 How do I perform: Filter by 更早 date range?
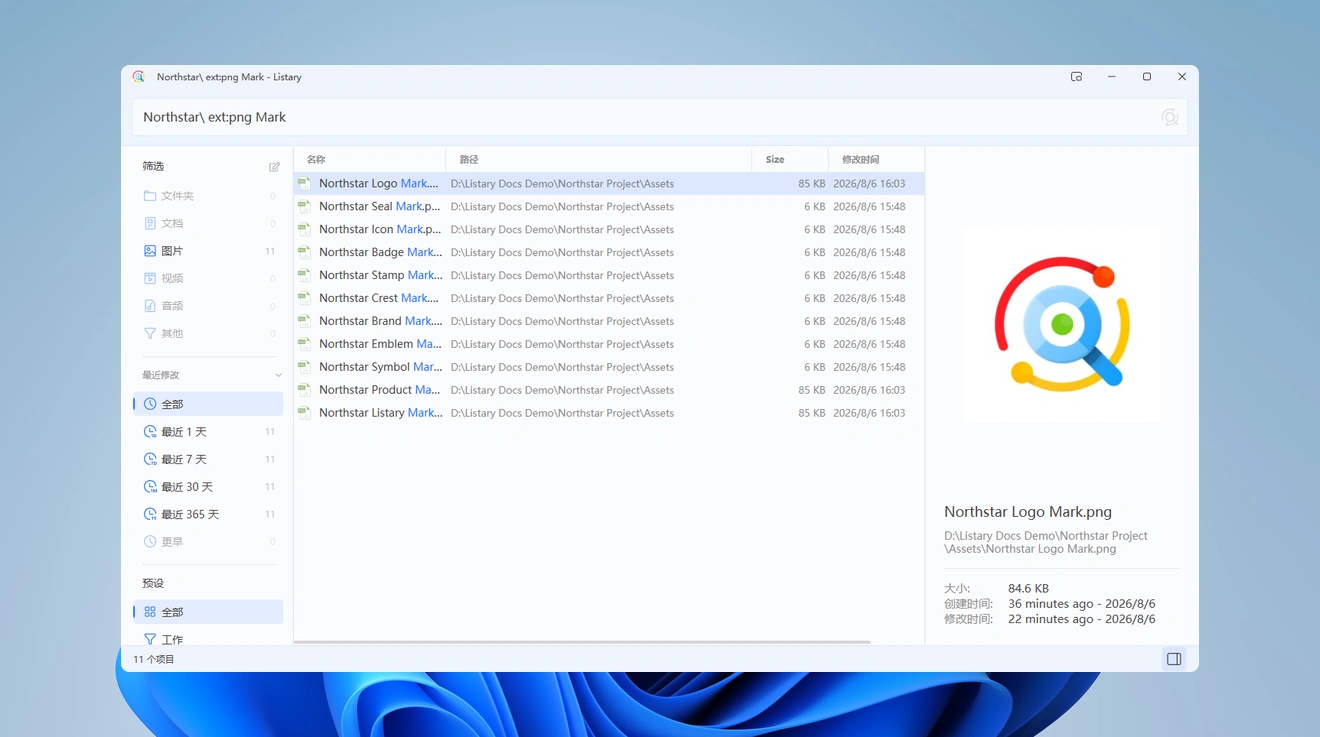[x=208, y=542]
